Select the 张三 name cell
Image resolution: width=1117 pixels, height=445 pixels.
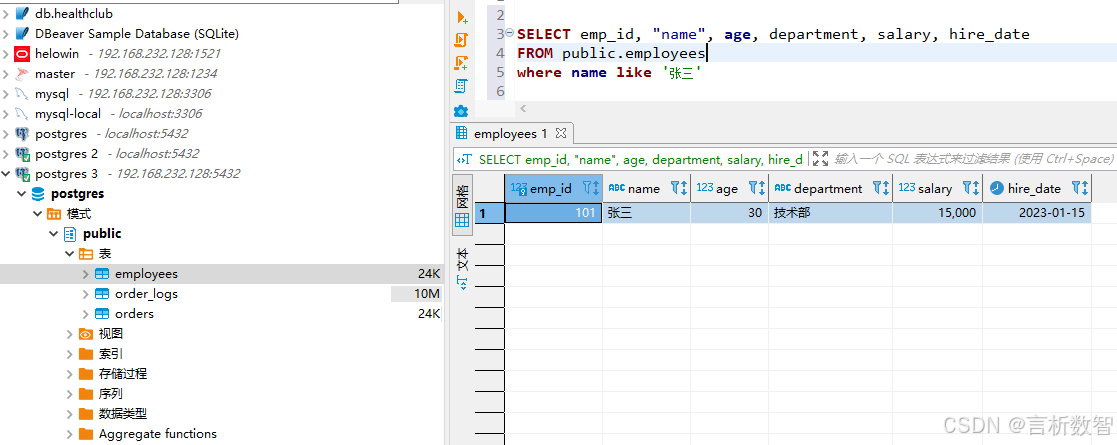coord(646,213)
